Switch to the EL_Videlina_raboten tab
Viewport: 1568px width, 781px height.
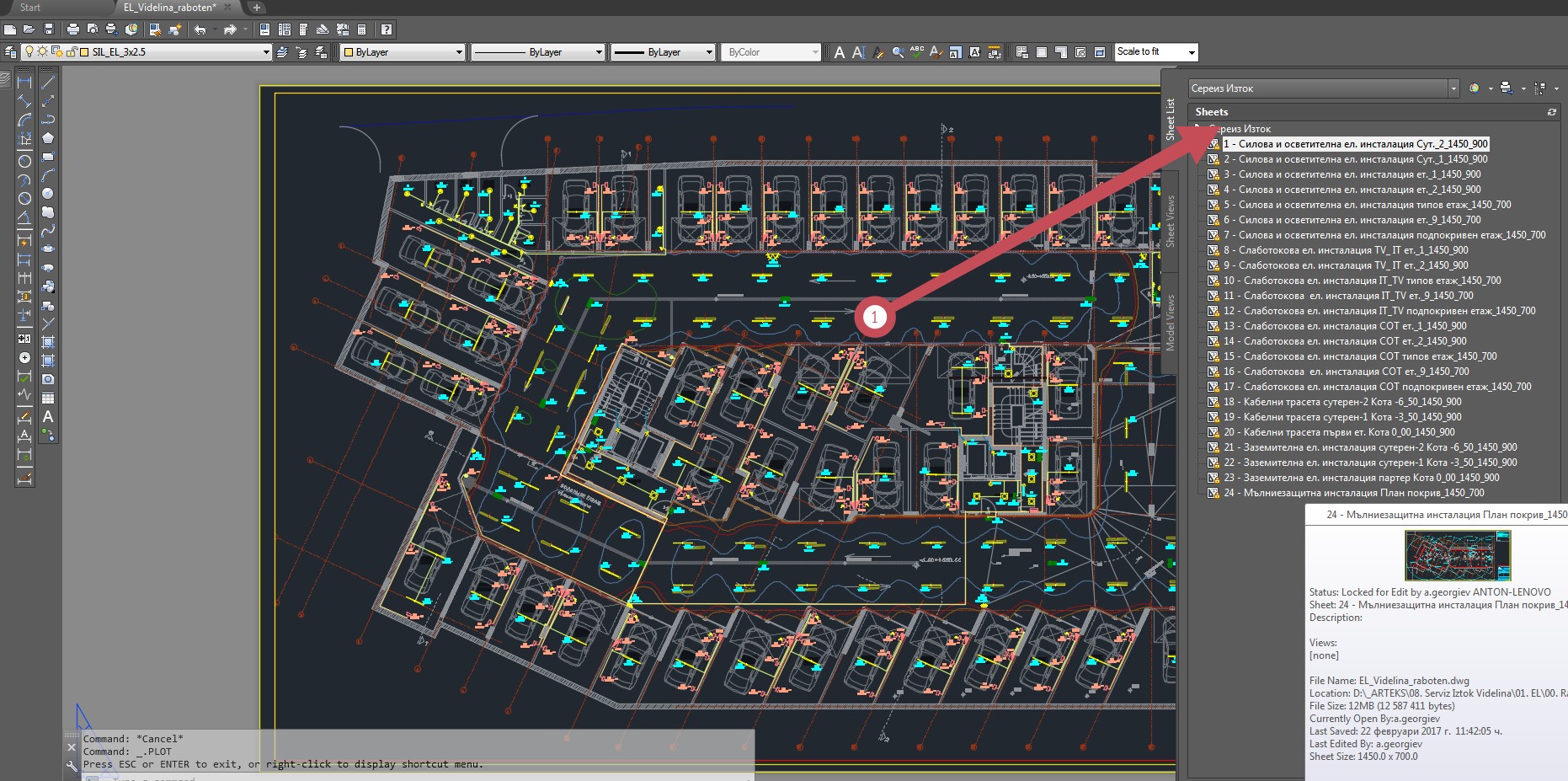(x=169, y=8)
